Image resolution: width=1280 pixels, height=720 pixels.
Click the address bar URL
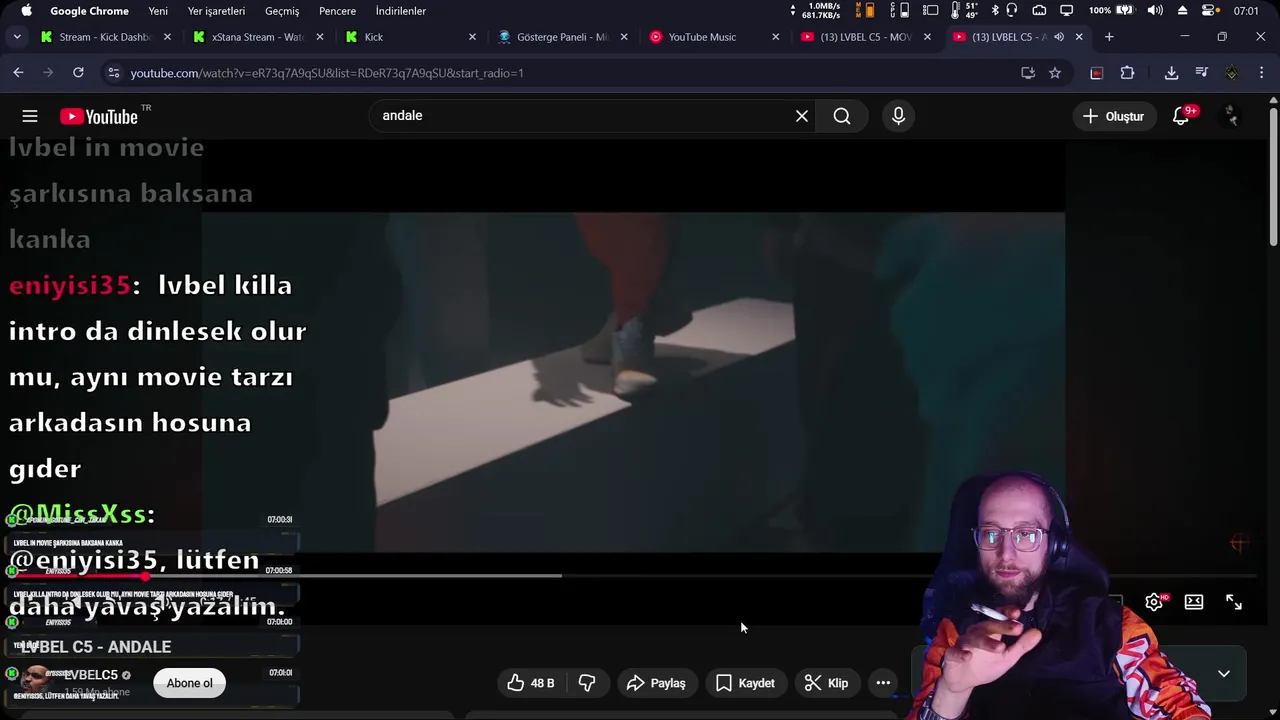click(327, 73)
